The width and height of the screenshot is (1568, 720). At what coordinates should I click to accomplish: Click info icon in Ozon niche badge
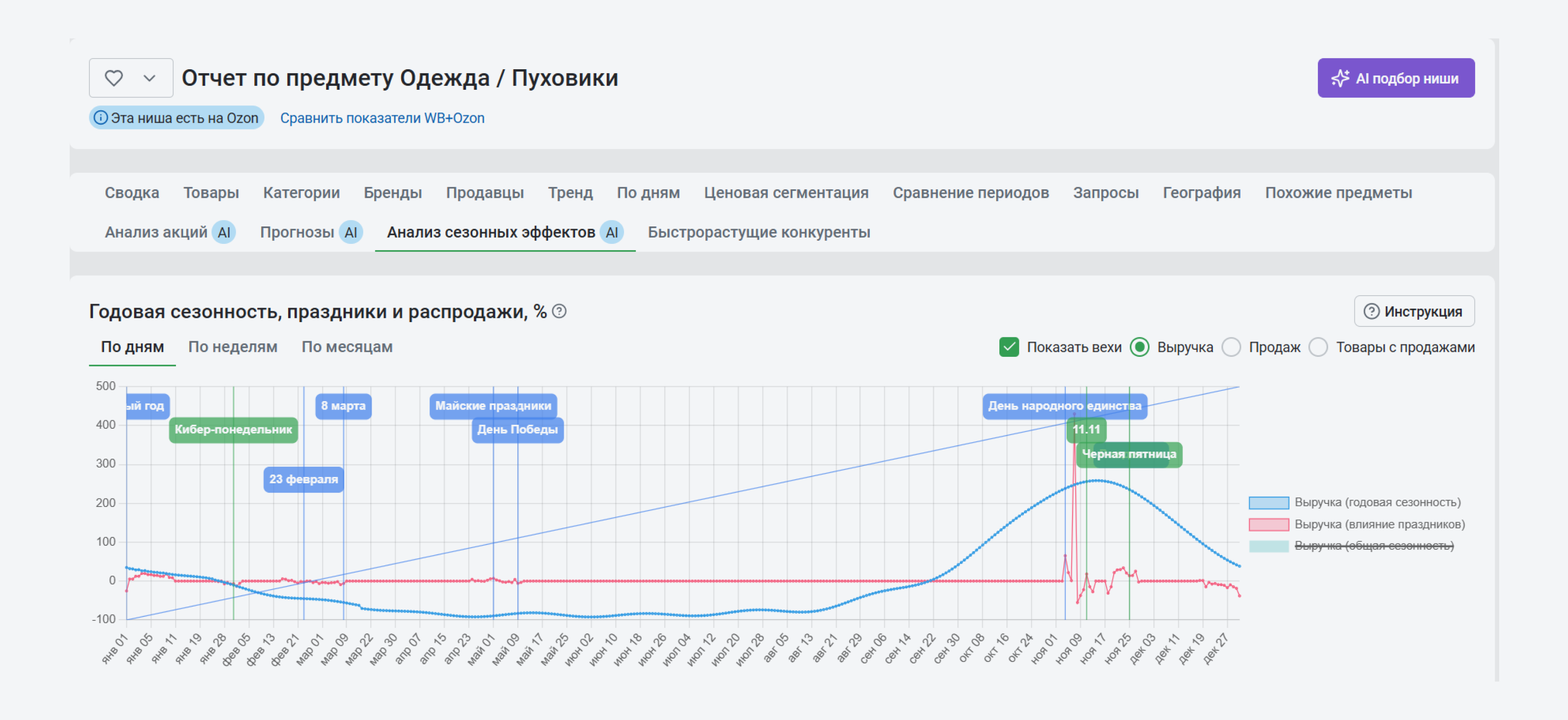pos(101,118)
